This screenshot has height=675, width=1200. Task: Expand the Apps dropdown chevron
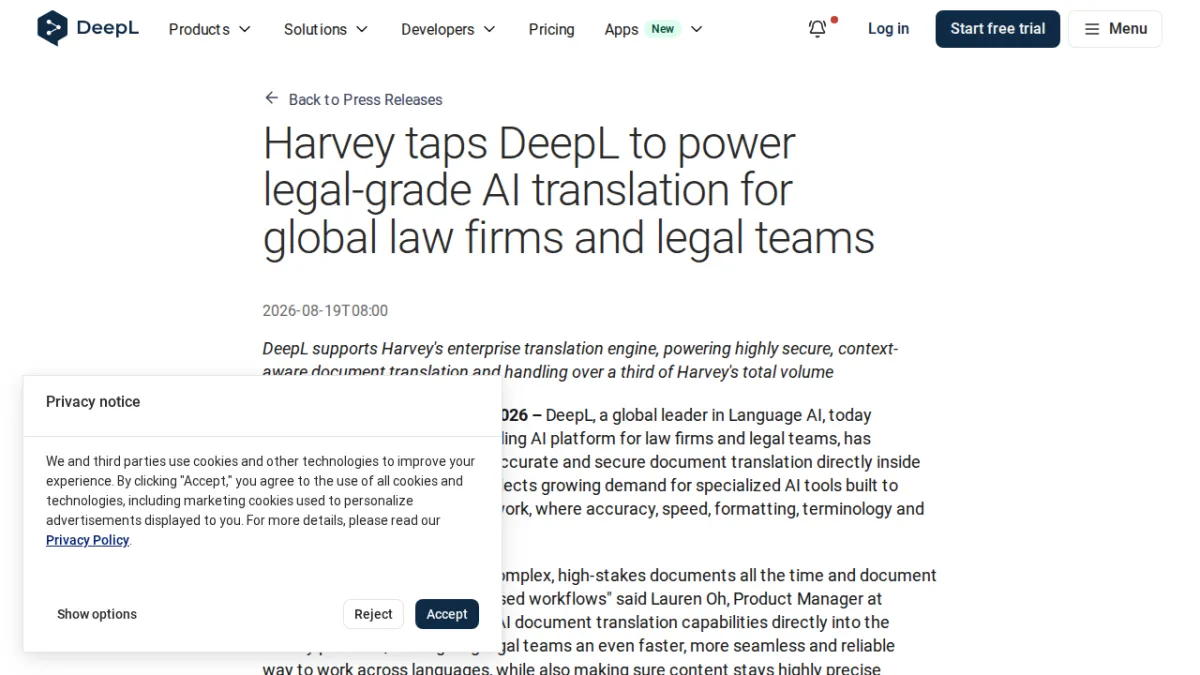pos(697,30)
